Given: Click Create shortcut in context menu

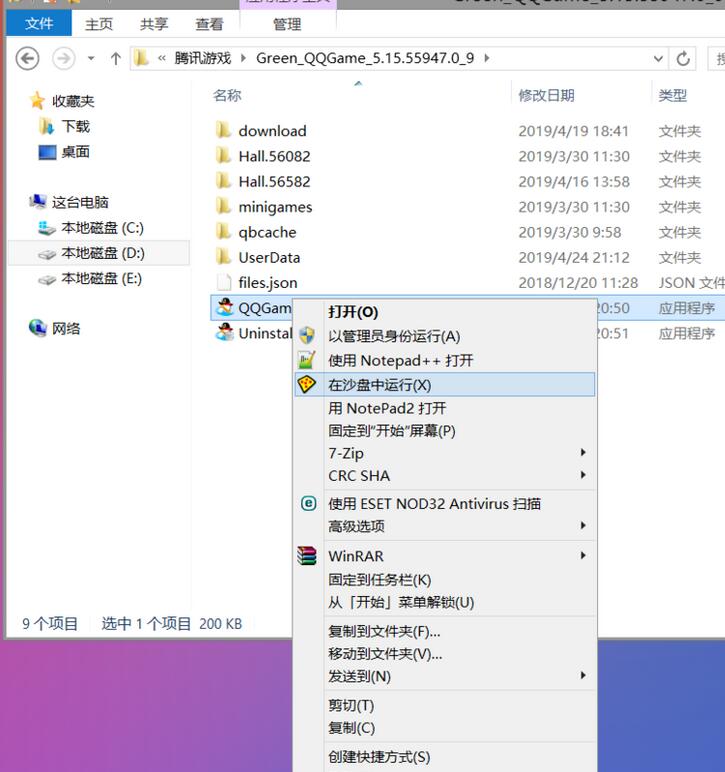Looking at the screenshot, I should 379,757.
